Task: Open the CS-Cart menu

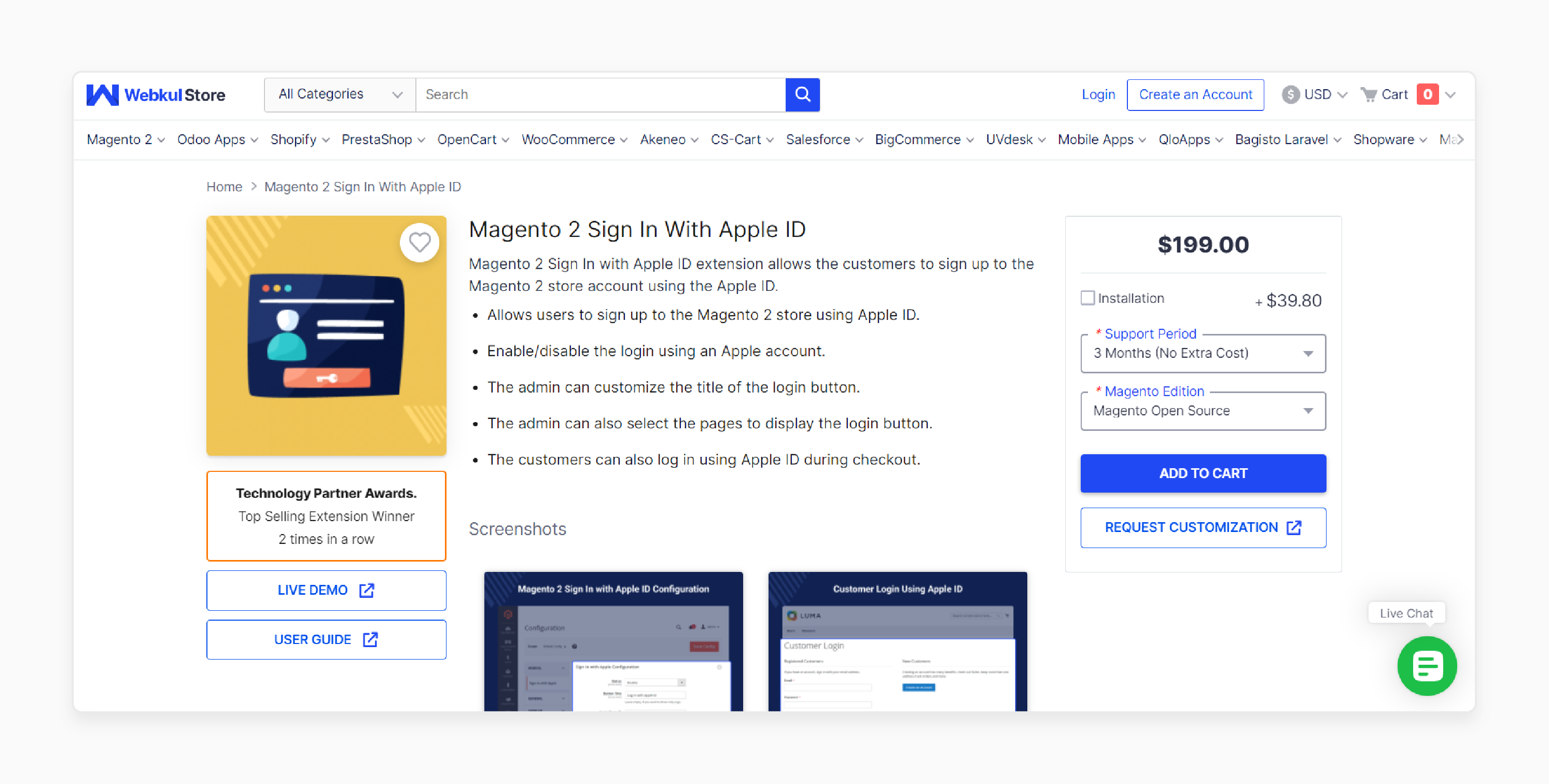Action: click(x=742, y=139)
